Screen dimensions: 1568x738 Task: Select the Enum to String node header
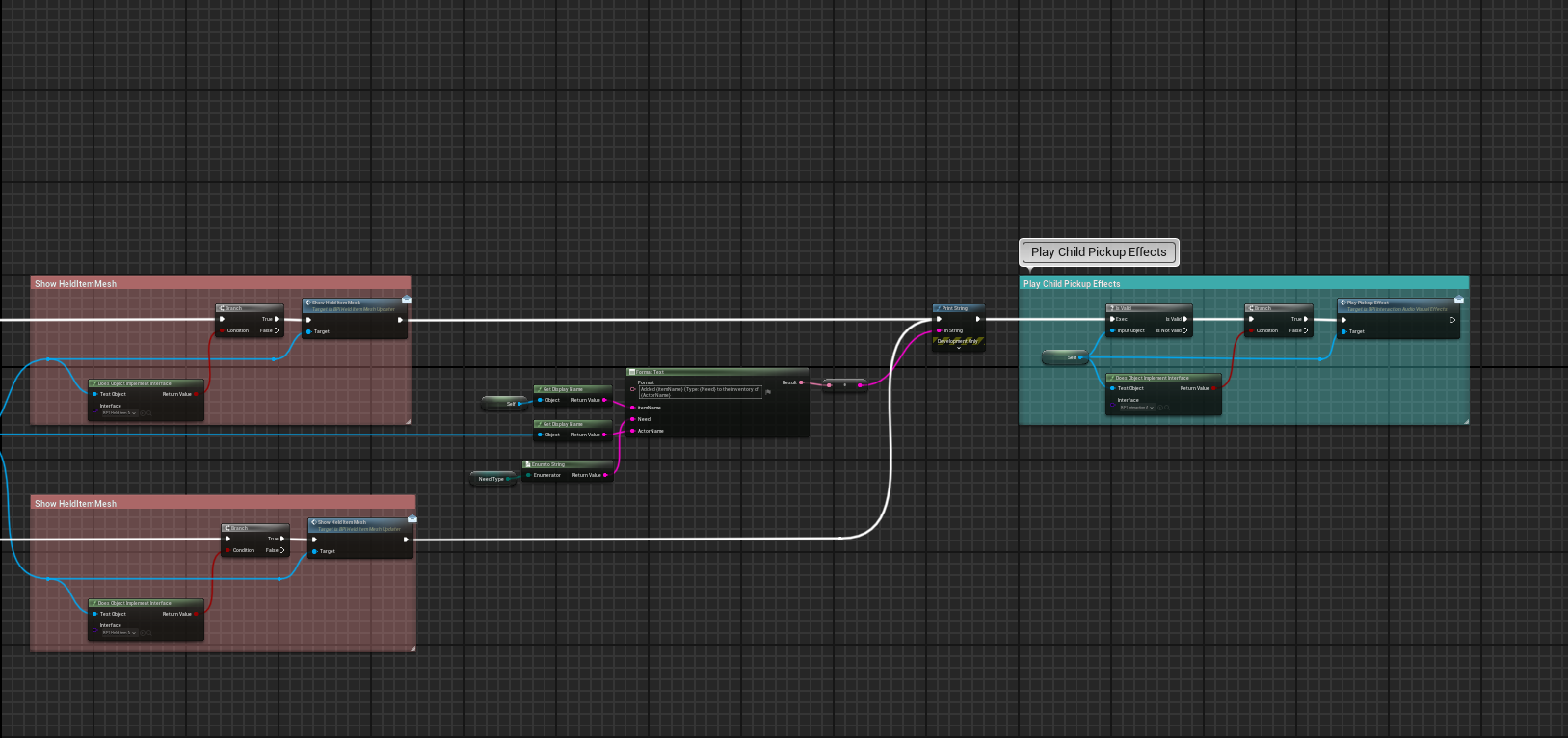pyautogui.click(x=567, y=464)
